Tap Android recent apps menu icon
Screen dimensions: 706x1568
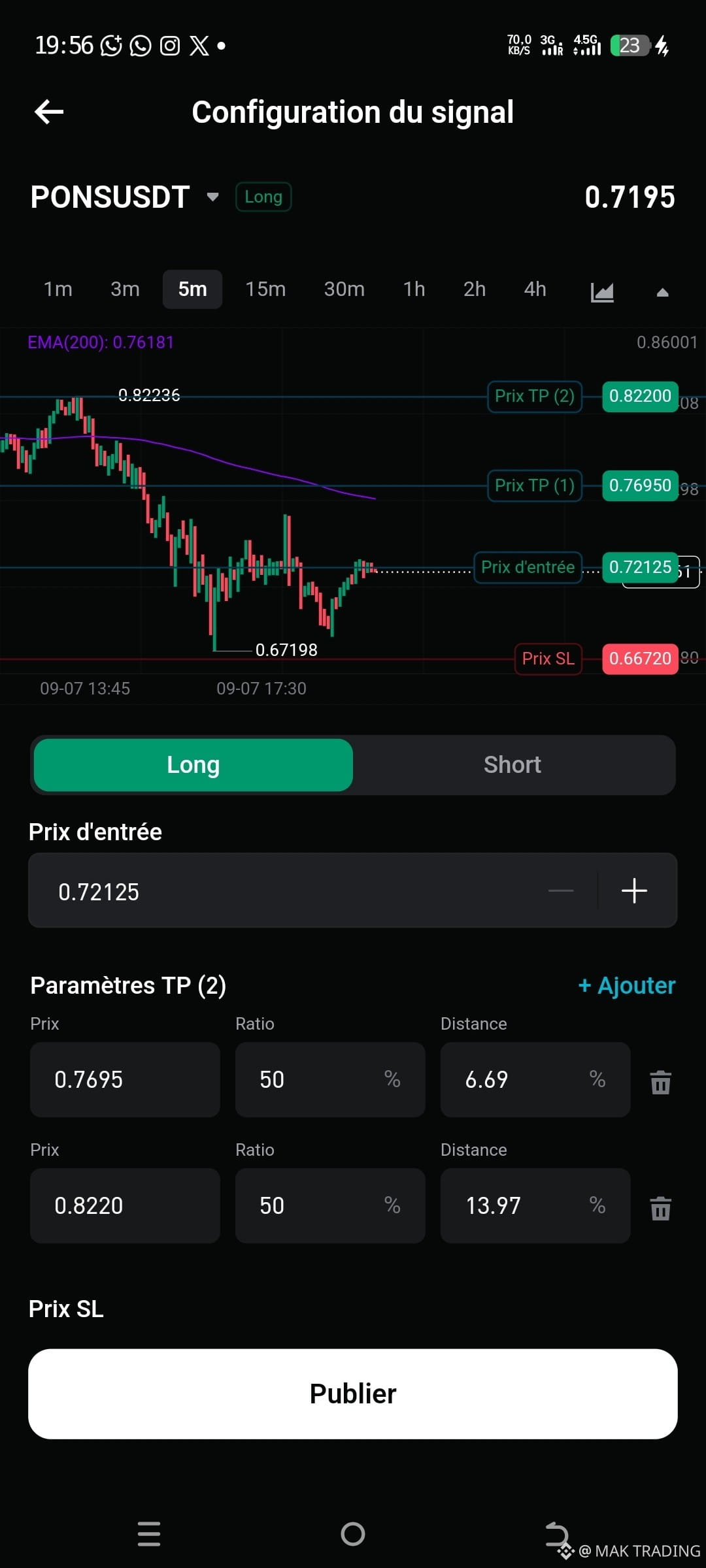click(149, 1533)
